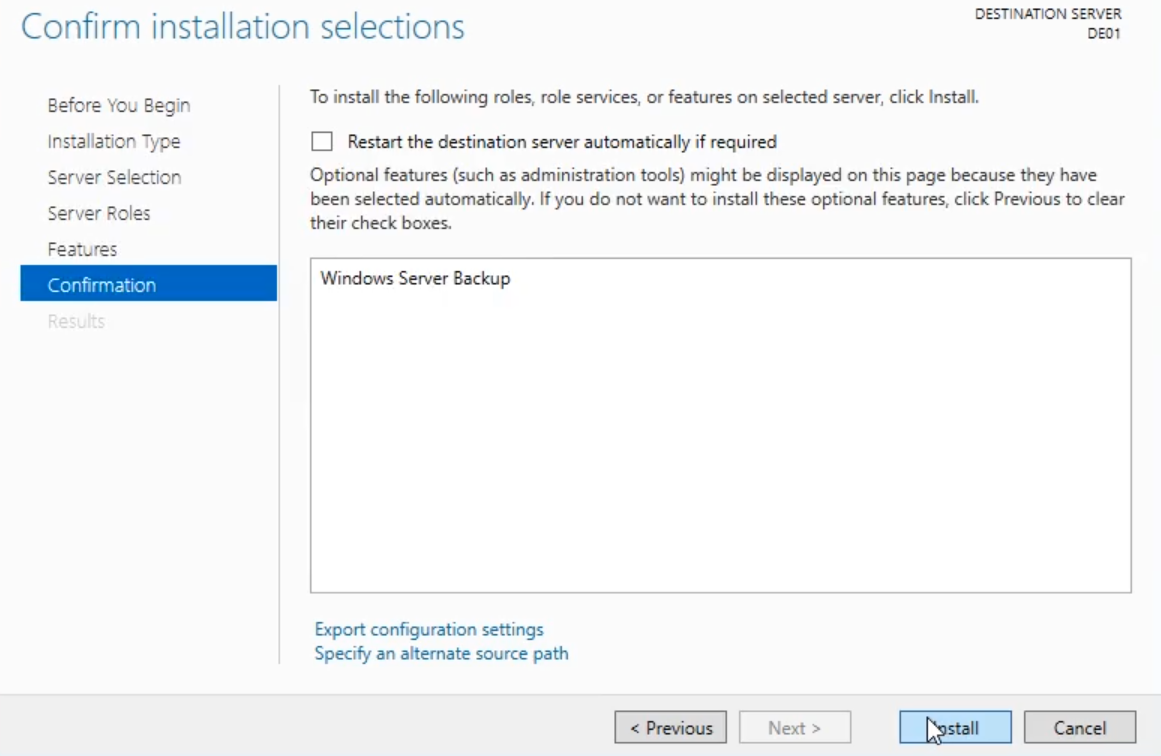Screen dimensions: 1161x756
Task: Click the disabled Next button
Action: [794, 728]
